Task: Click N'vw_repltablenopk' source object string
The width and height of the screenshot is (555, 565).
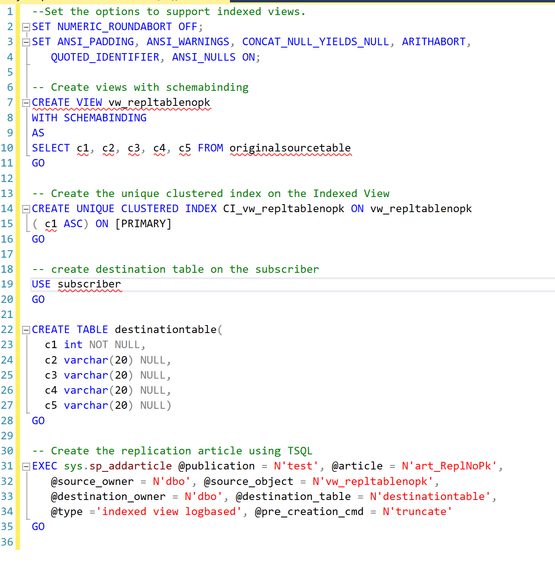Action: (373, 481)
